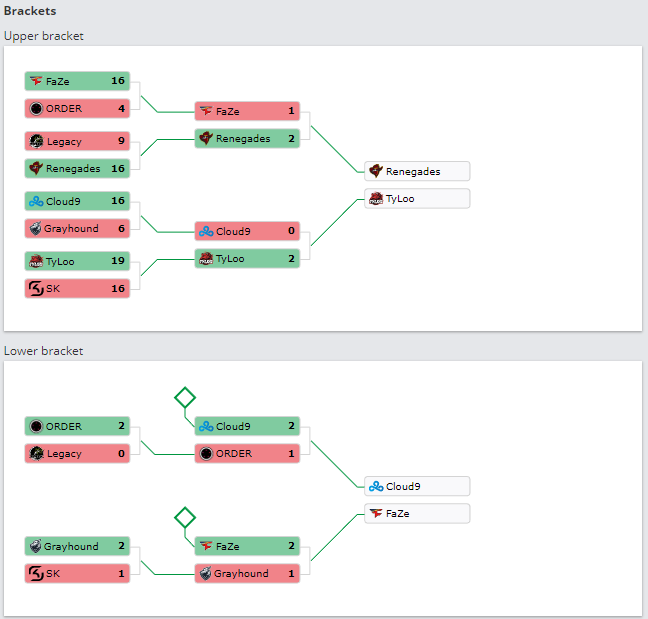Click green diamond marker above lower bracket Cloud9

[x=185, y=398]
